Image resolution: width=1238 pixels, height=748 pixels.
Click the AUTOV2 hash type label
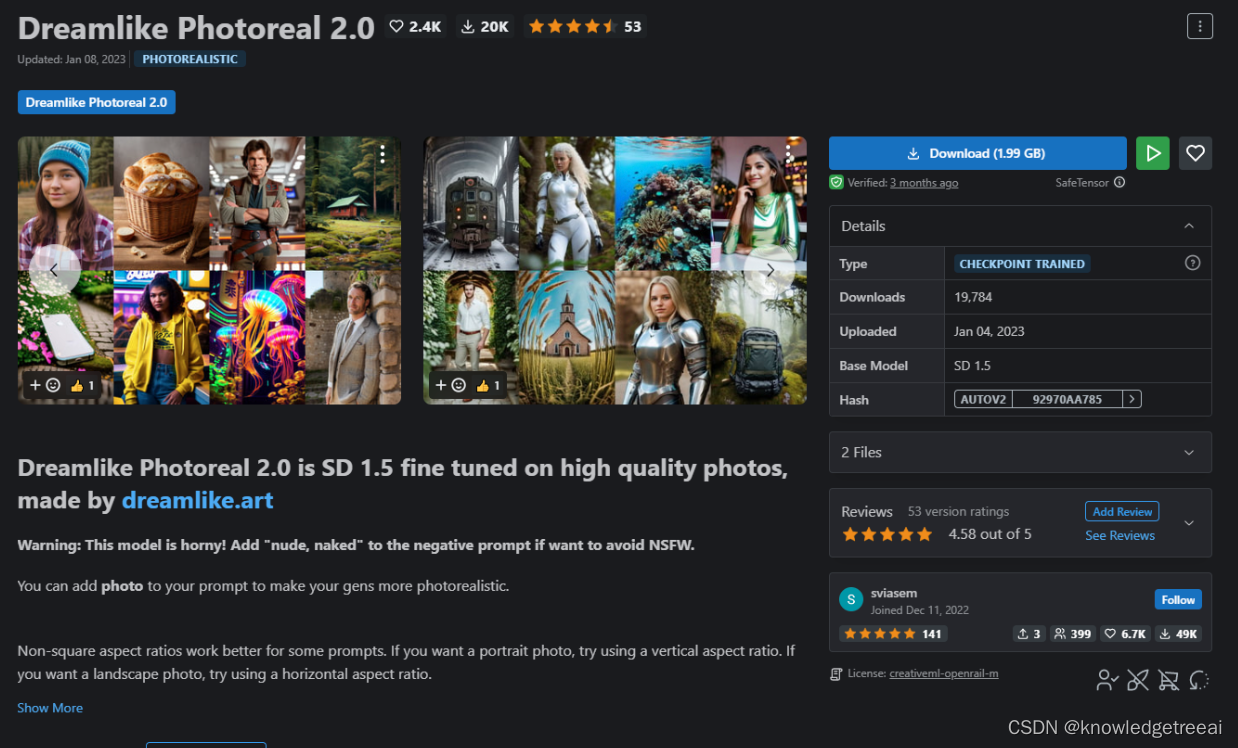tap(983, 399)
